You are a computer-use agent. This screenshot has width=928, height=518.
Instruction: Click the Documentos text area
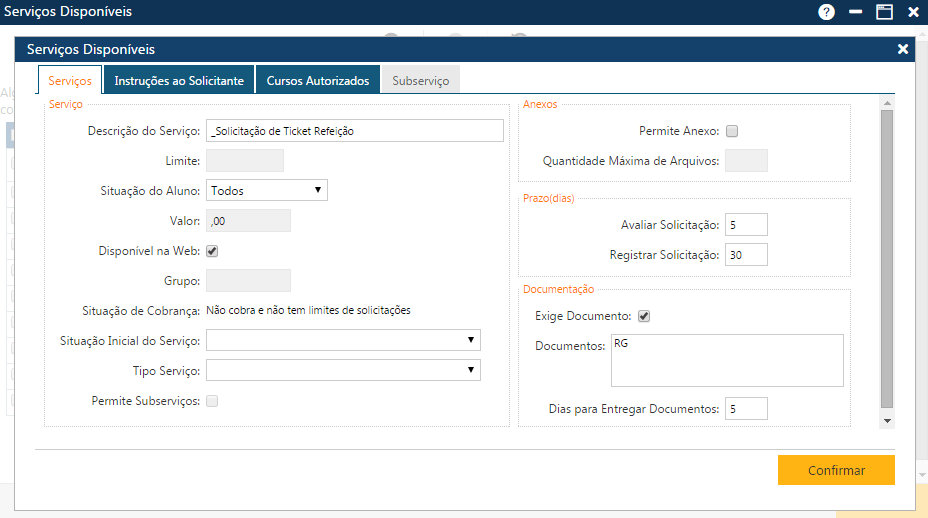(x=727, y=360)
